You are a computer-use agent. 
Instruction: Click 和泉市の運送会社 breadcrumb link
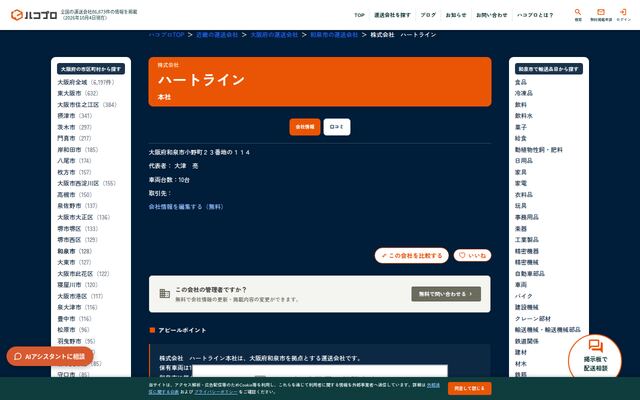[334, 35]
